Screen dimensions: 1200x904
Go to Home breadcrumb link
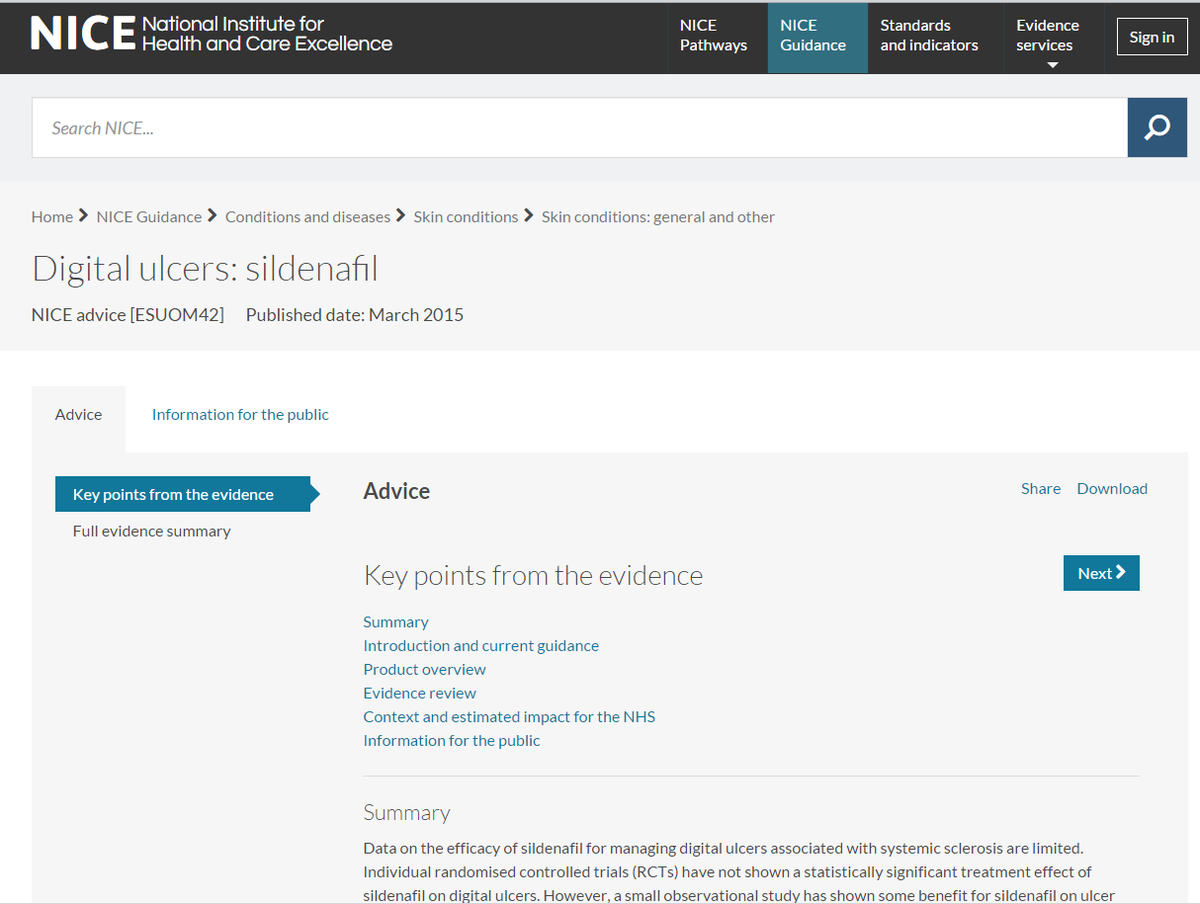pos(52,217)
